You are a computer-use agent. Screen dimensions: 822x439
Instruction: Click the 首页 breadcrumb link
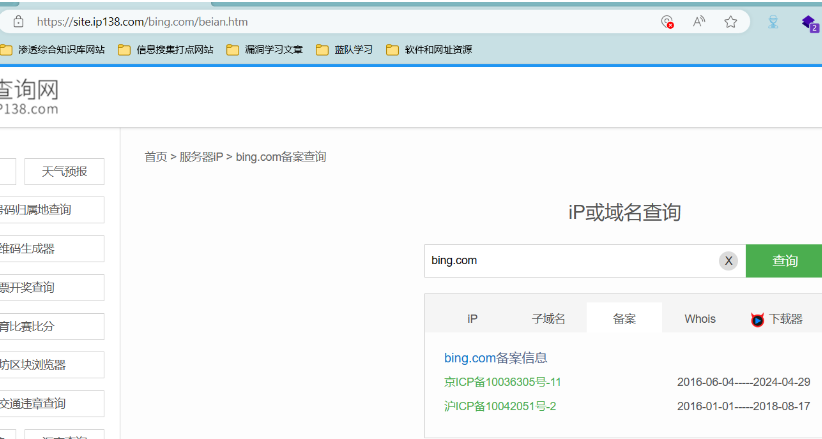[156, 157]
